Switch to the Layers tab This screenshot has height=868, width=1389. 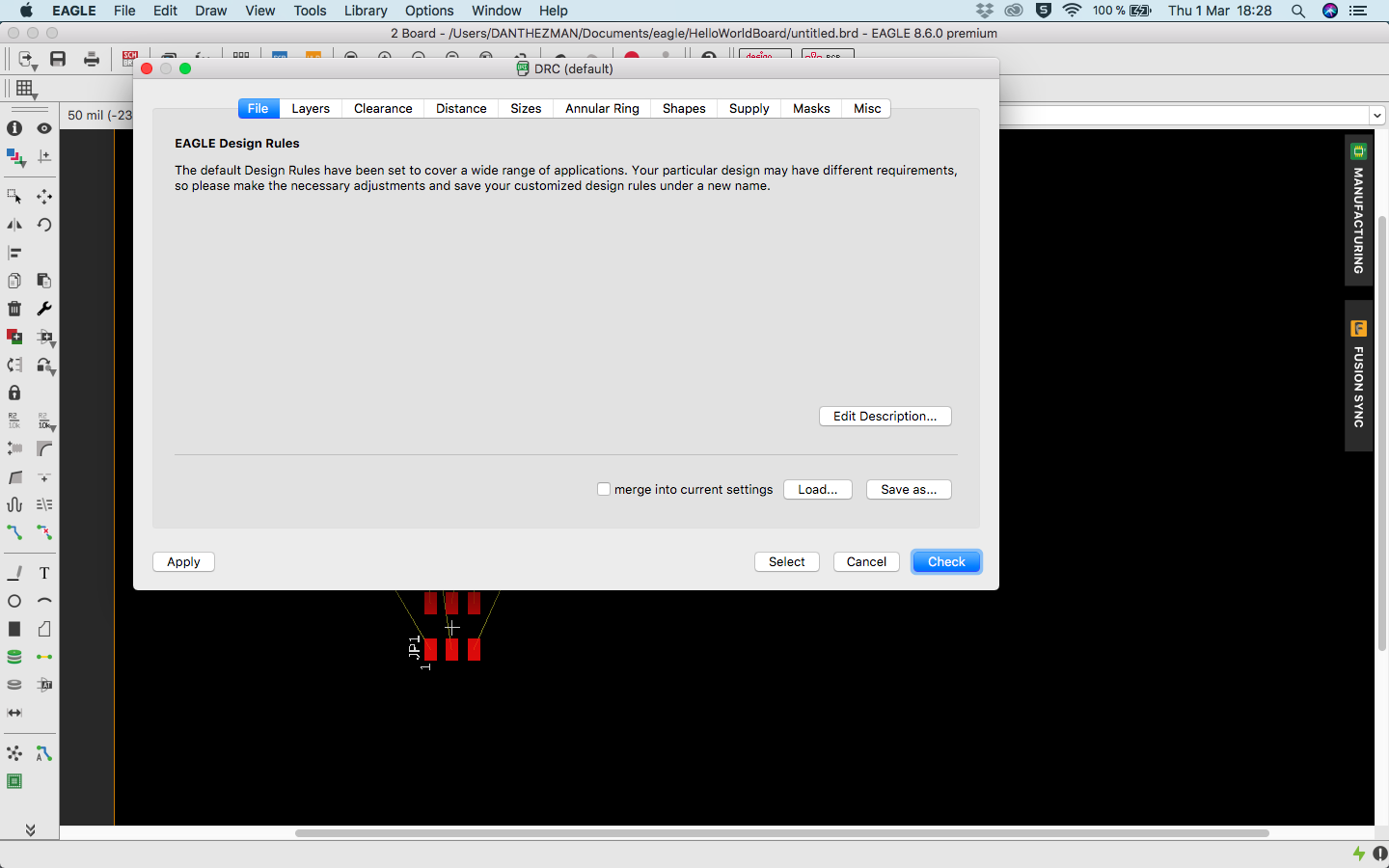coord(311,109)
